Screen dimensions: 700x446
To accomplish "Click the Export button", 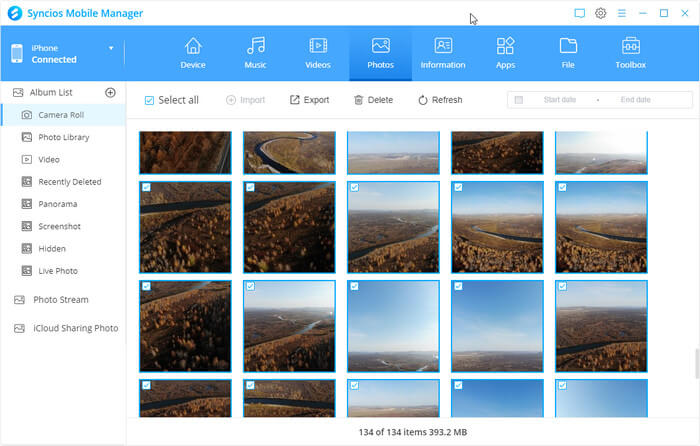I will click(x=309, y=100).
